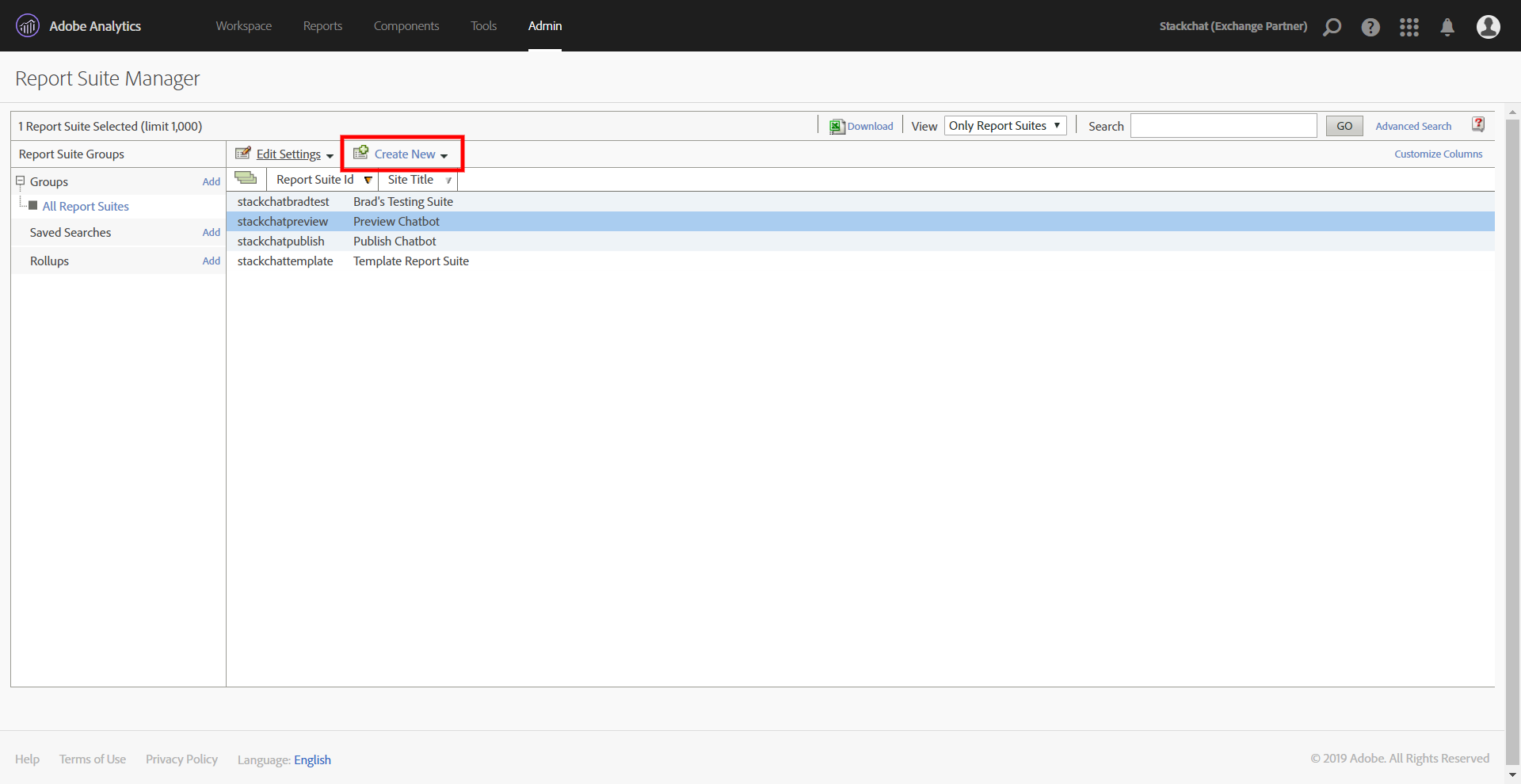Click the row selection icon in table header

click(246, 178)
